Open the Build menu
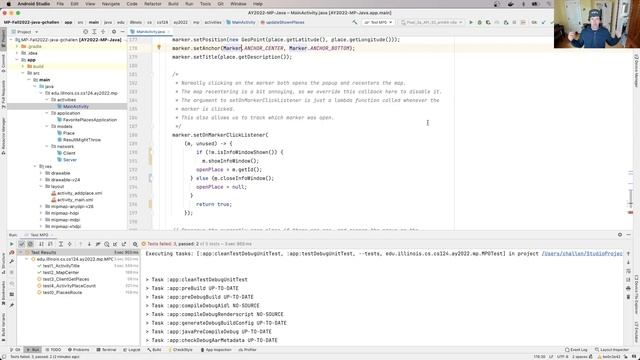This screenshot has height=360, width=640. click(173, 4)
